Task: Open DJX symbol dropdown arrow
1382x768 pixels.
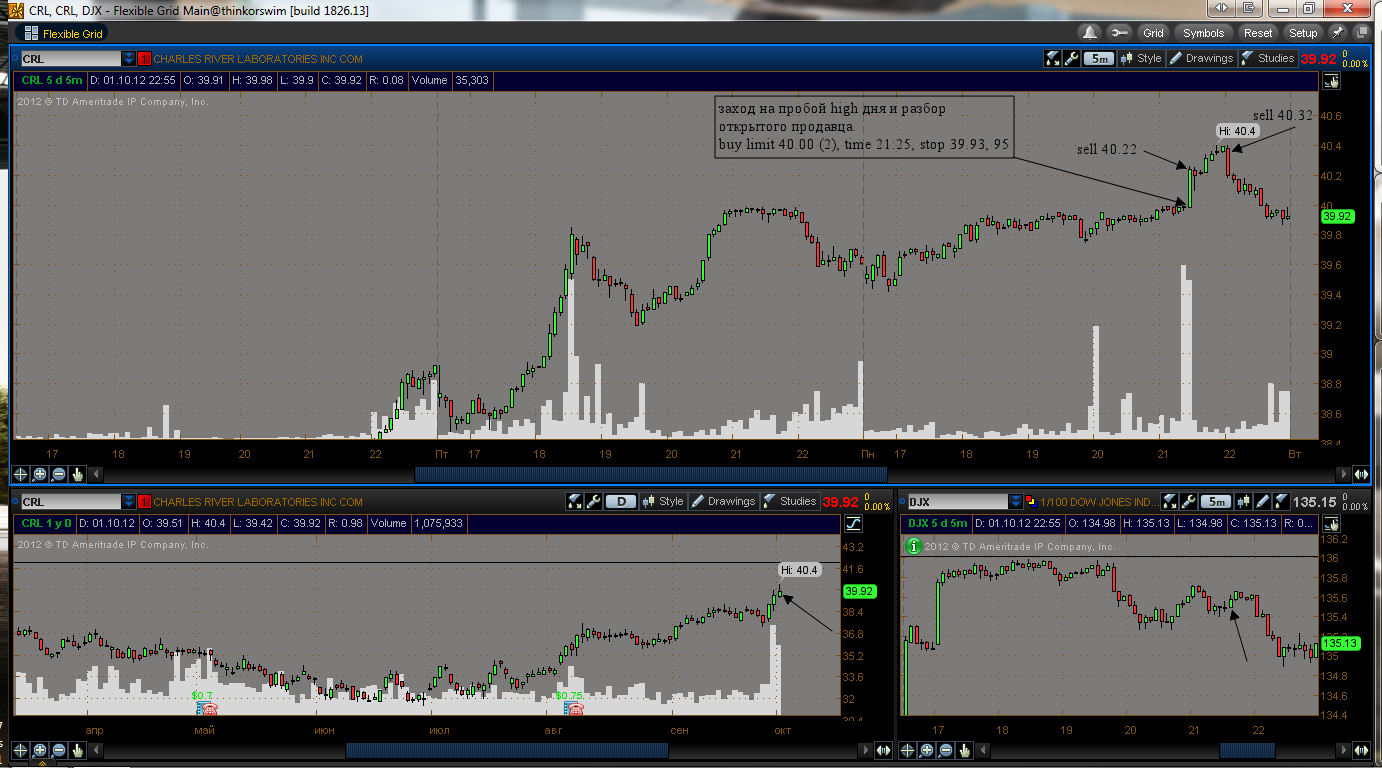Action: (1016, 502)
